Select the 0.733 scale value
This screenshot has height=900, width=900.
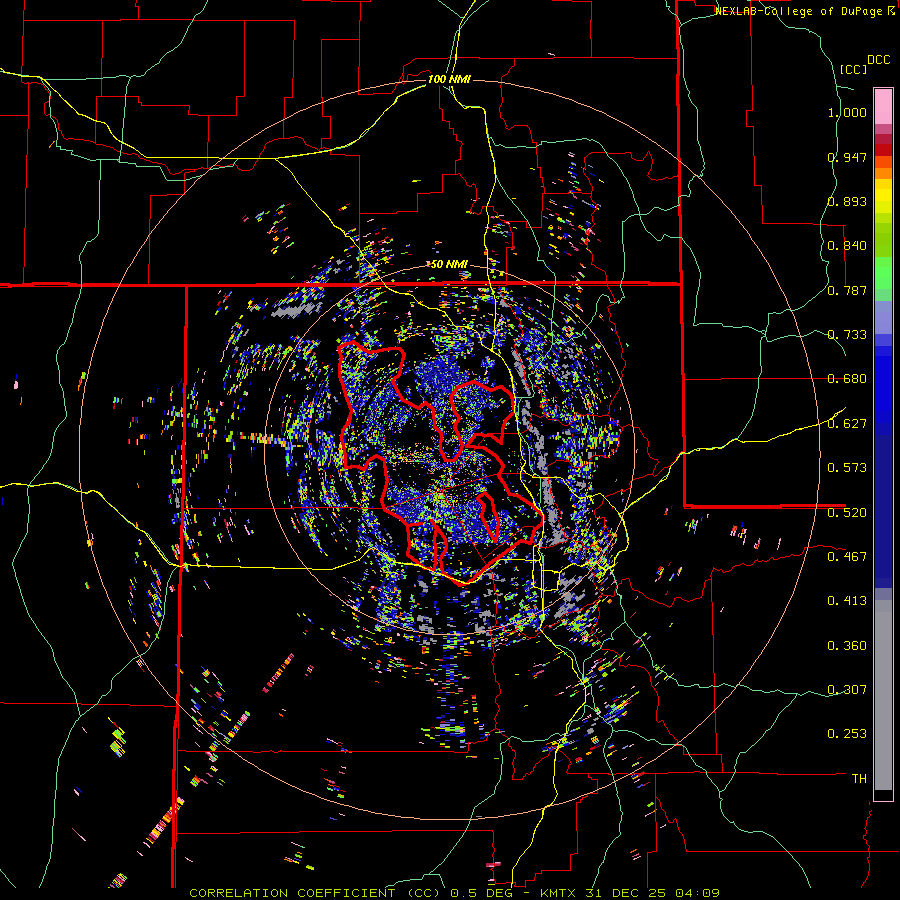(x=847, y=335)
